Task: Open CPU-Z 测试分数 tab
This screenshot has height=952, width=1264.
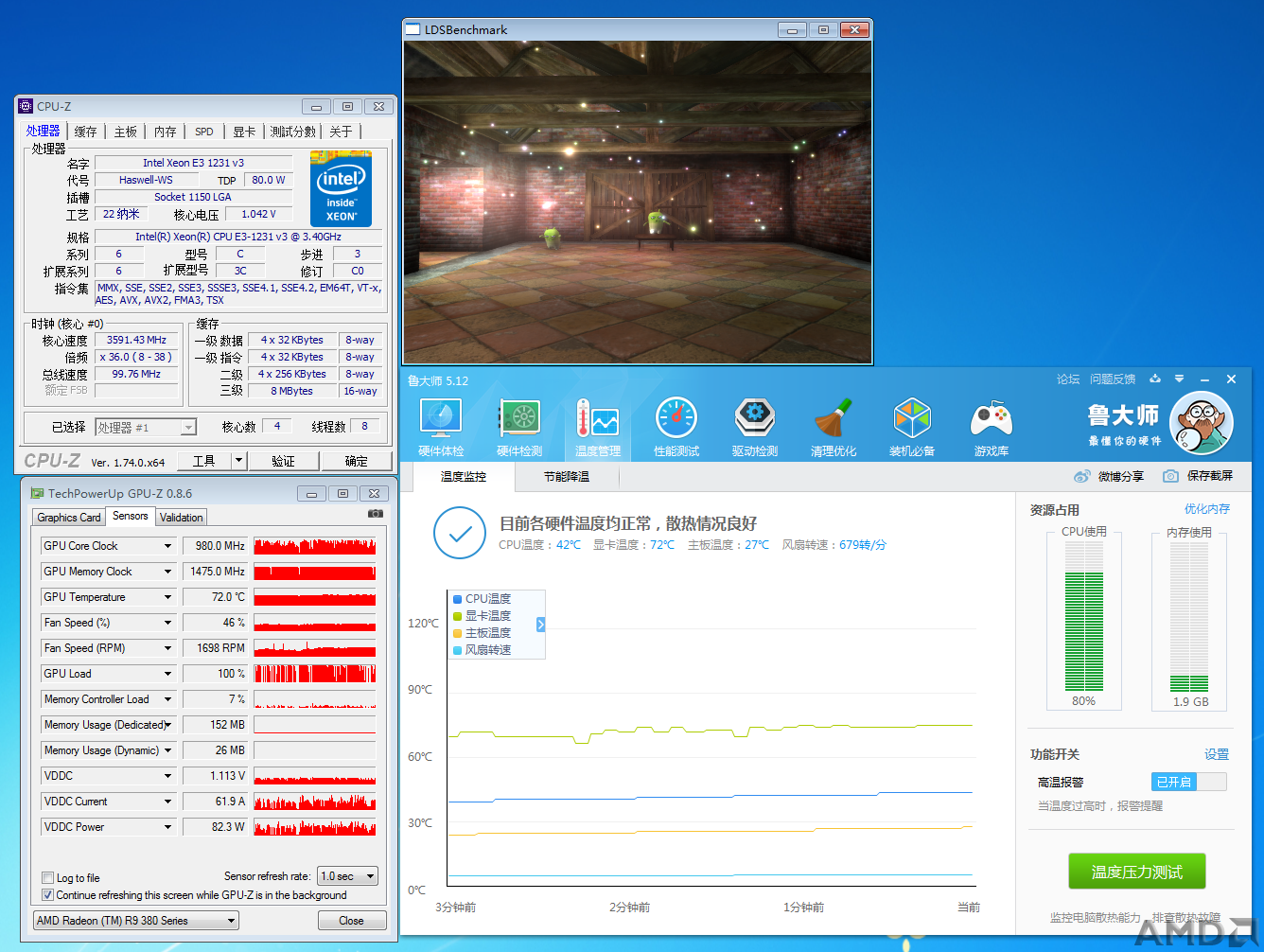Action: coord(293,132)
